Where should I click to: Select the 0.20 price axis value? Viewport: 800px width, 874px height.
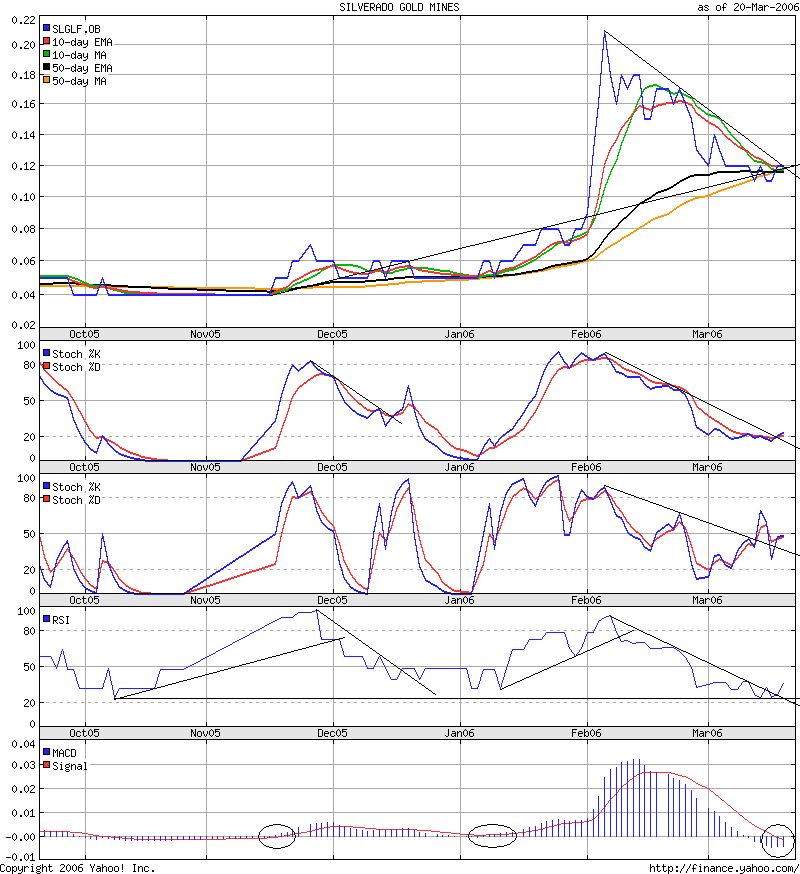(23, 45)
